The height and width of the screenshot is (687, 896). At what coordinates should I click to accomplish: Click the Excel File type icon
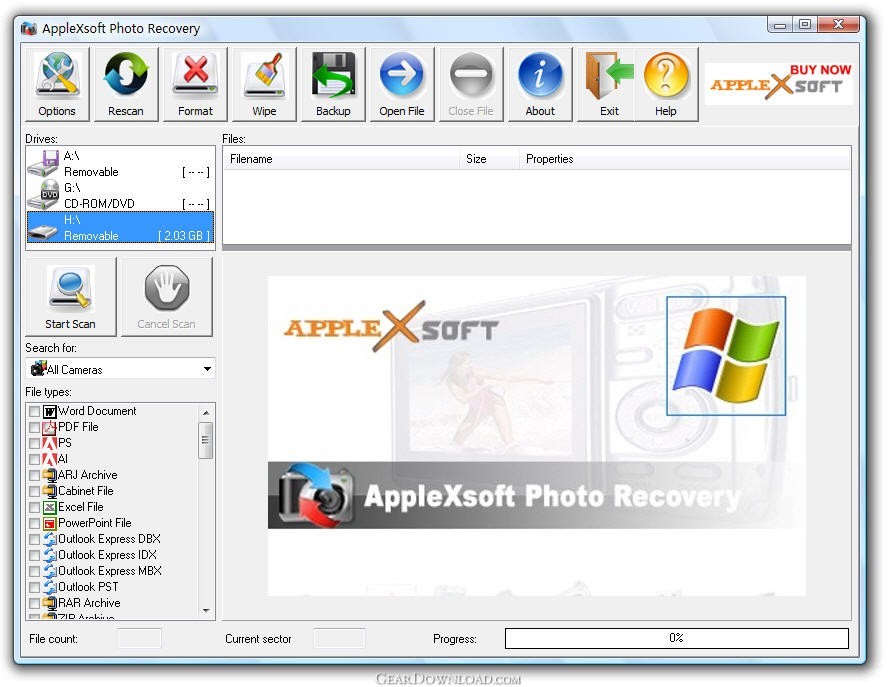click(x=50, y=508)
